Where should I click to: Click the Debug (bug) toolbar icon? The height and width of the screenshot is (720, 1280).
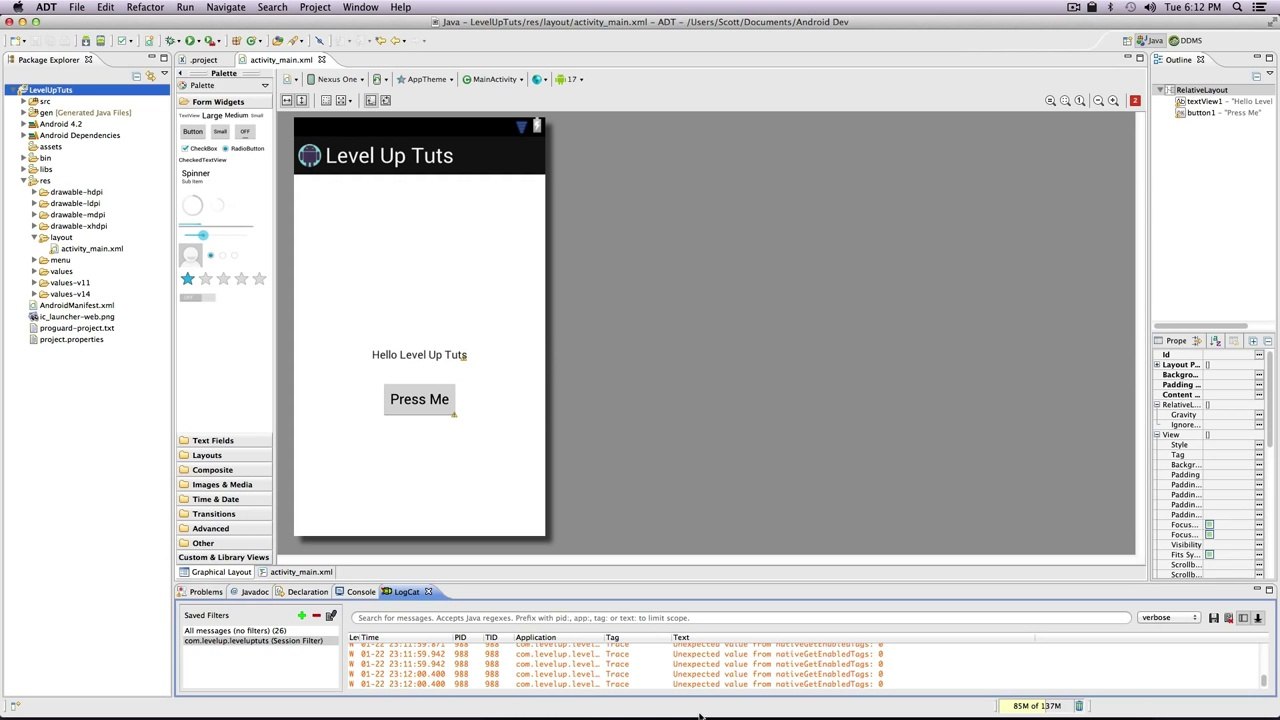[170, 41]
